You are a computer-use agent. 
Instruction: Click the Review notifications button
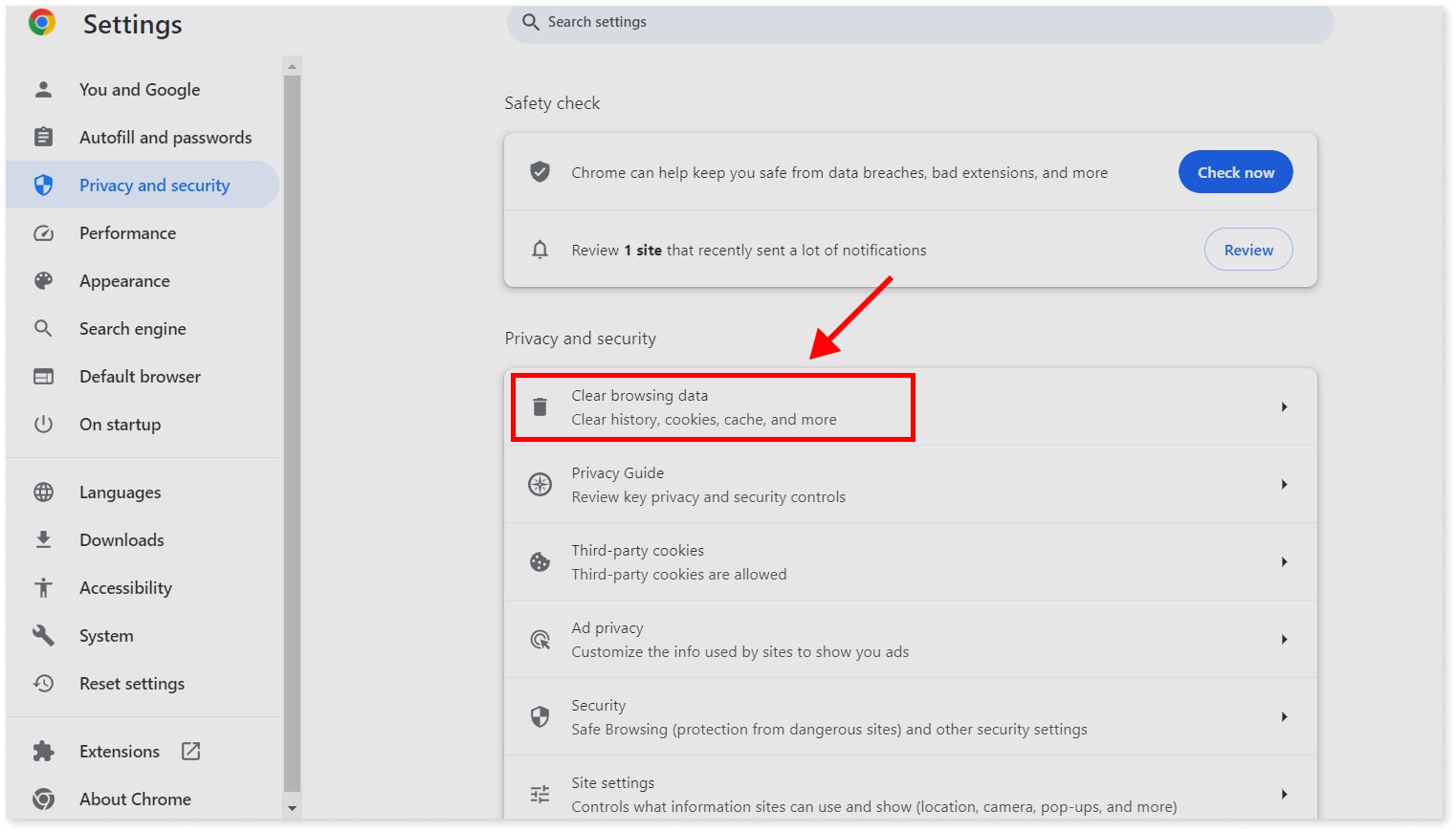(x=1248, y=250)
